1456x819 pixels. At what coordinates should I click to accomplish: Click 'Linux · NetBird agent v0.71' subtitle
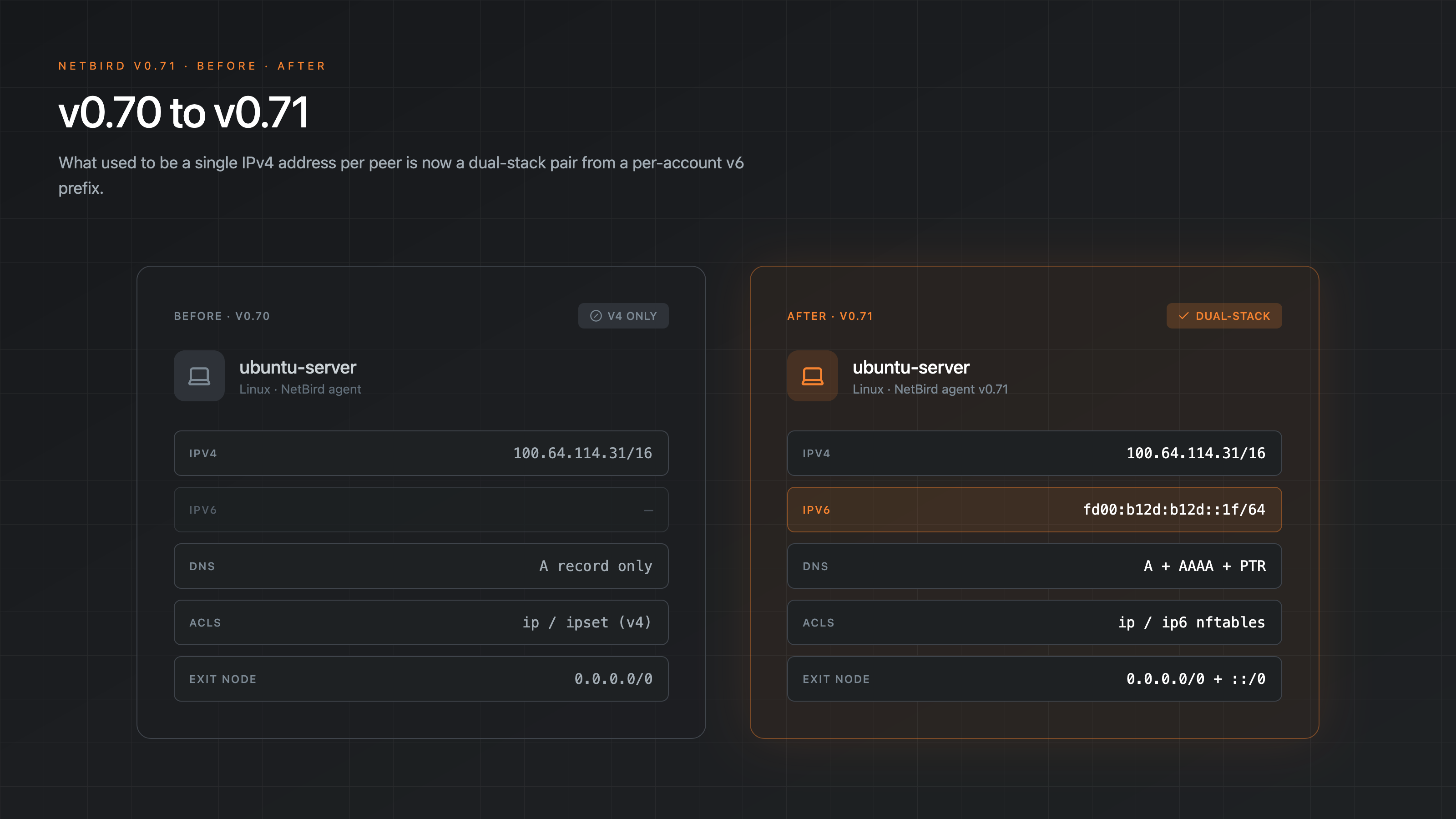[x=930, y=389]
